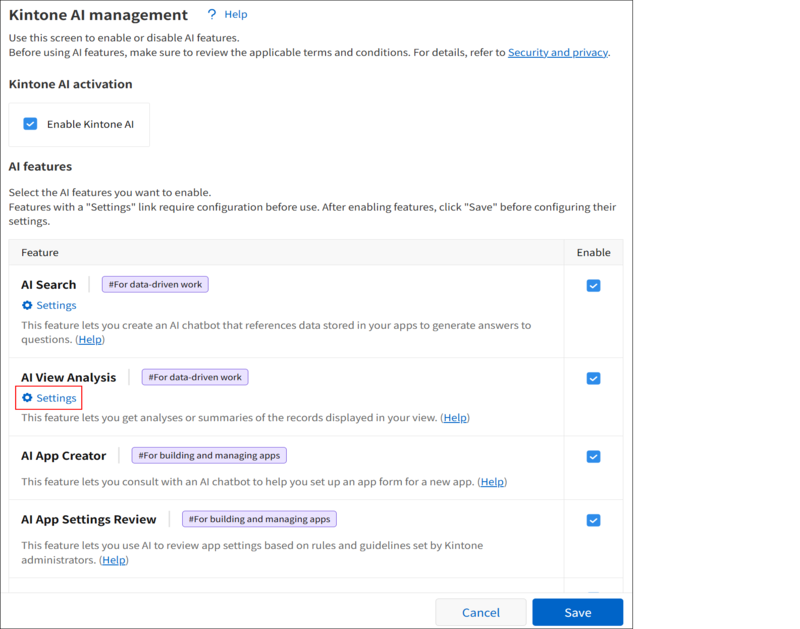Viewport: 800px width, 629px height.
Task: Click the Kintone AI management page title
Action: pos(98,15)
